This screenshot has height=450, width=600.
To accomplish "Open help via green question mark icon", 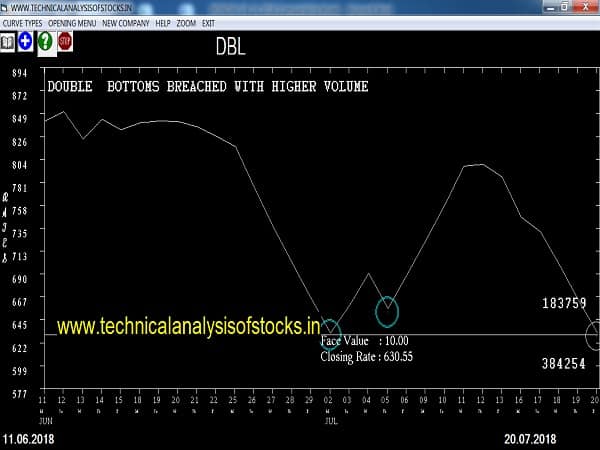I will coord(45,42).
